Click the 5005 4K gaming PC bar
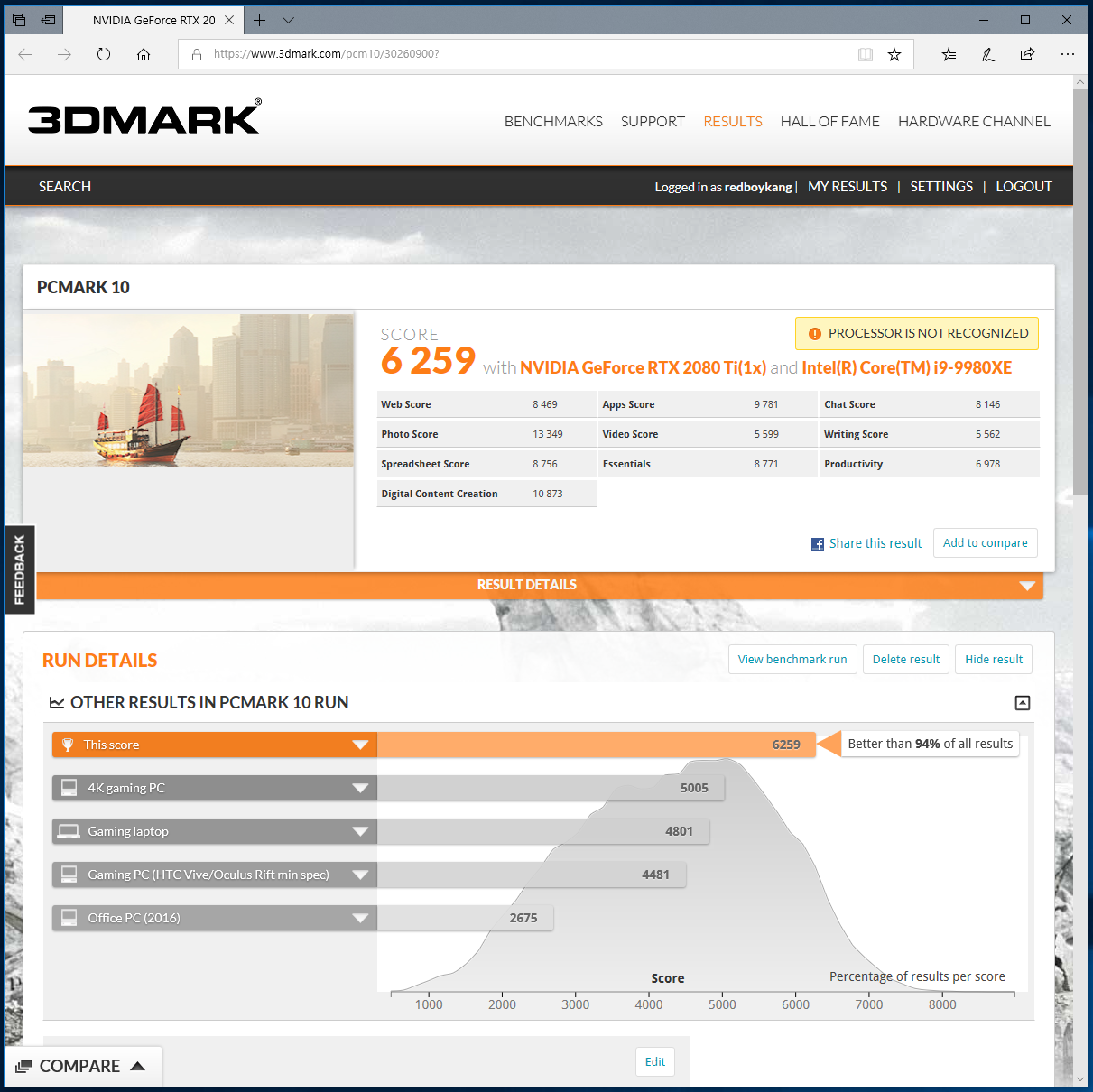This screenshot has height=1092, width=1093. click(x=551, y=788)
